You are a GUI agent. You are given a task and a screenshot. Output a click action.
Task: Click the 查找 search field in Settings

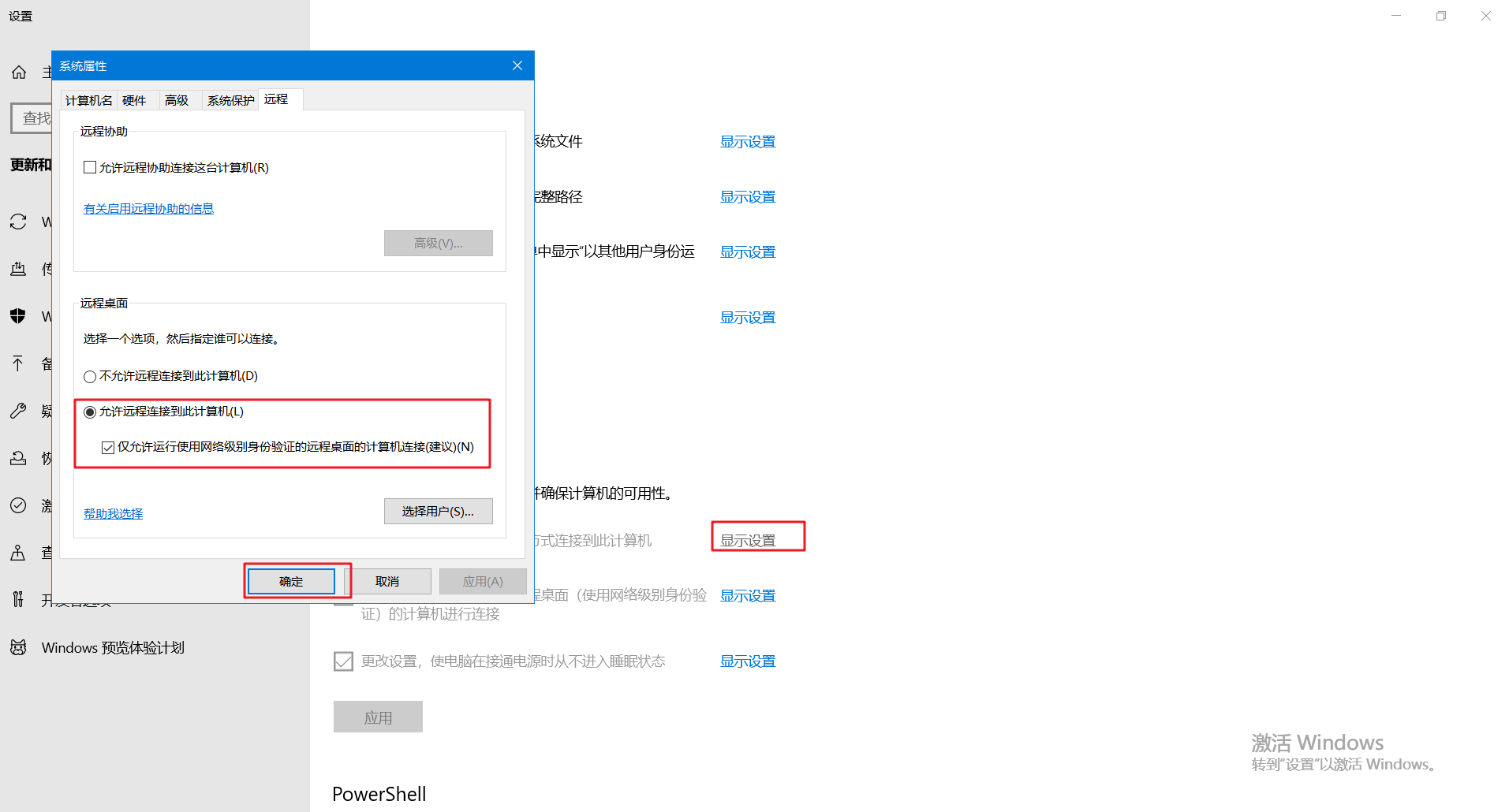(33, 118)
